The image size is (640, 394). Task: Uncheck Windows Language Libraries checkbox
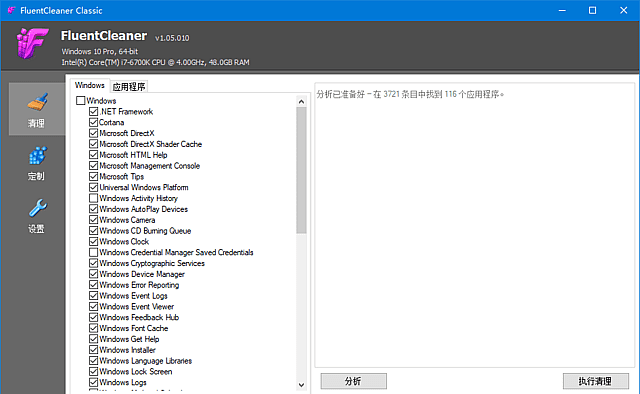point(93,360)
